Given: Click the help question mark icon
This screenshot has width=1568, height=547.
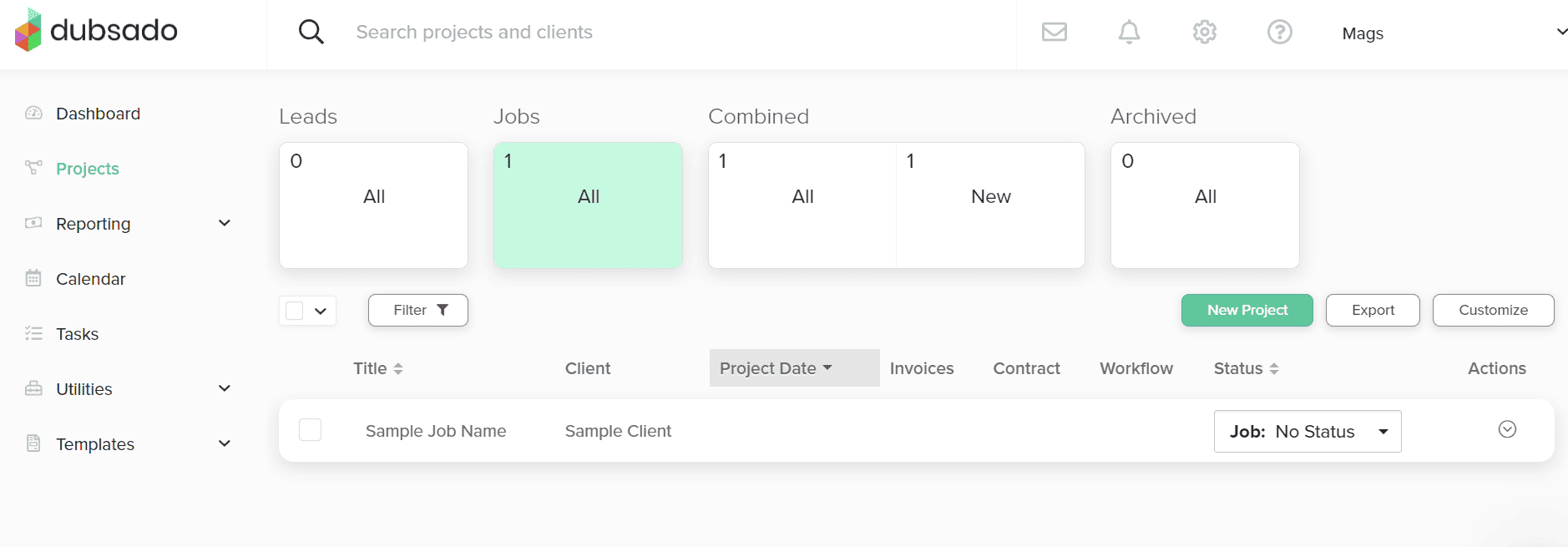Looking at the screenshot, I should click(x=1279, y=33).
